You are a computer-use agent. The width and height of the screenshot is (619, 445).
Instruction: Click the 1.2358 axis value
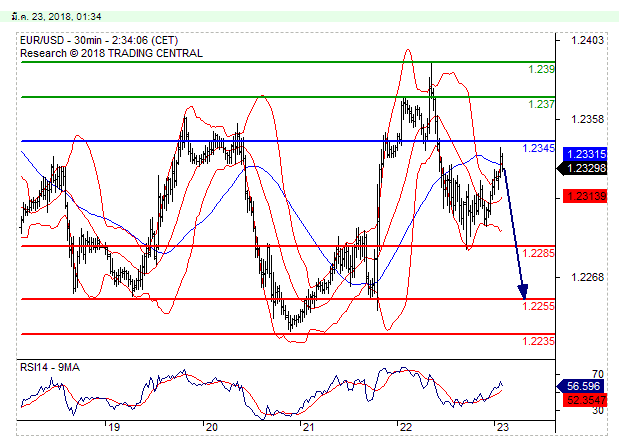[587, 119]
